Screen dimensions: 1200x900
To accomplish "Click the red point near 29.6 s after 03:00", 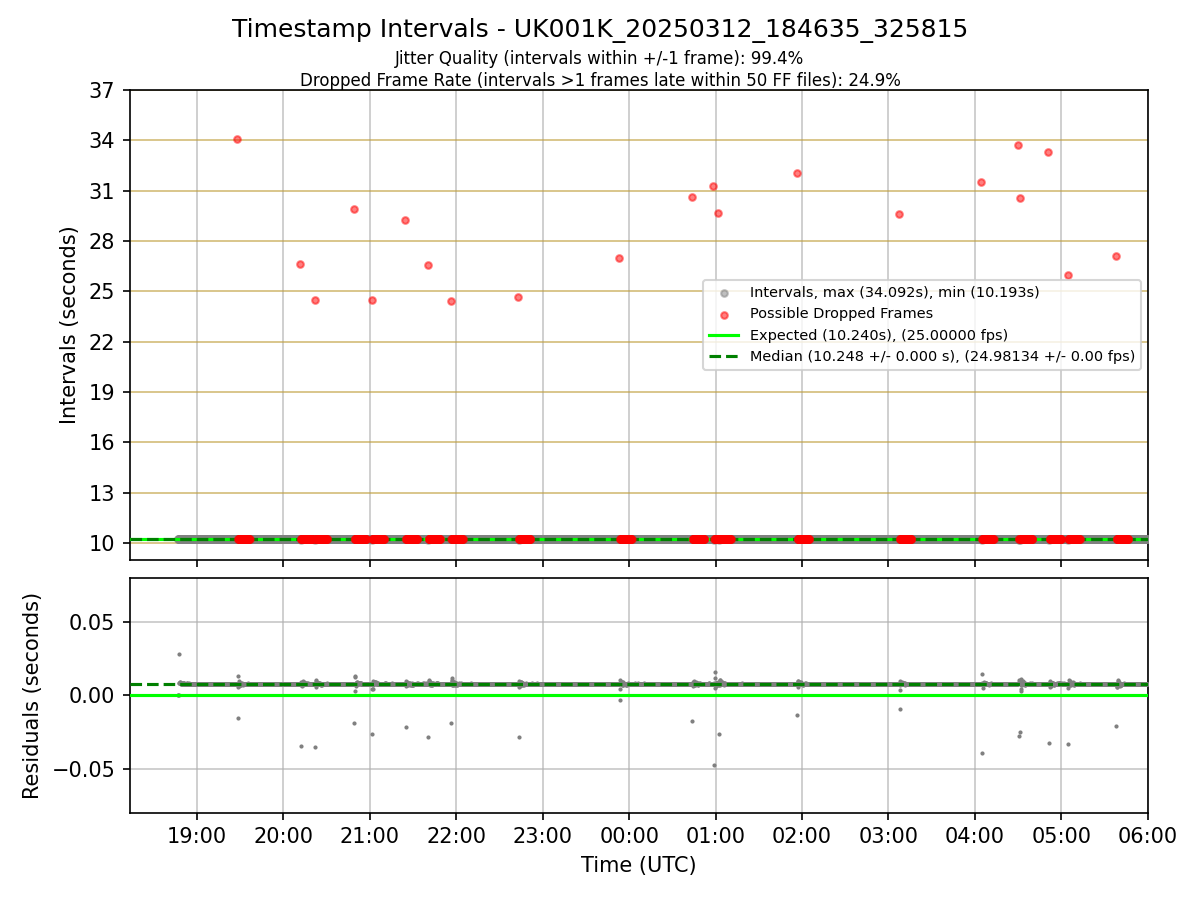I will pyautogui.click(x=899, y=214).
